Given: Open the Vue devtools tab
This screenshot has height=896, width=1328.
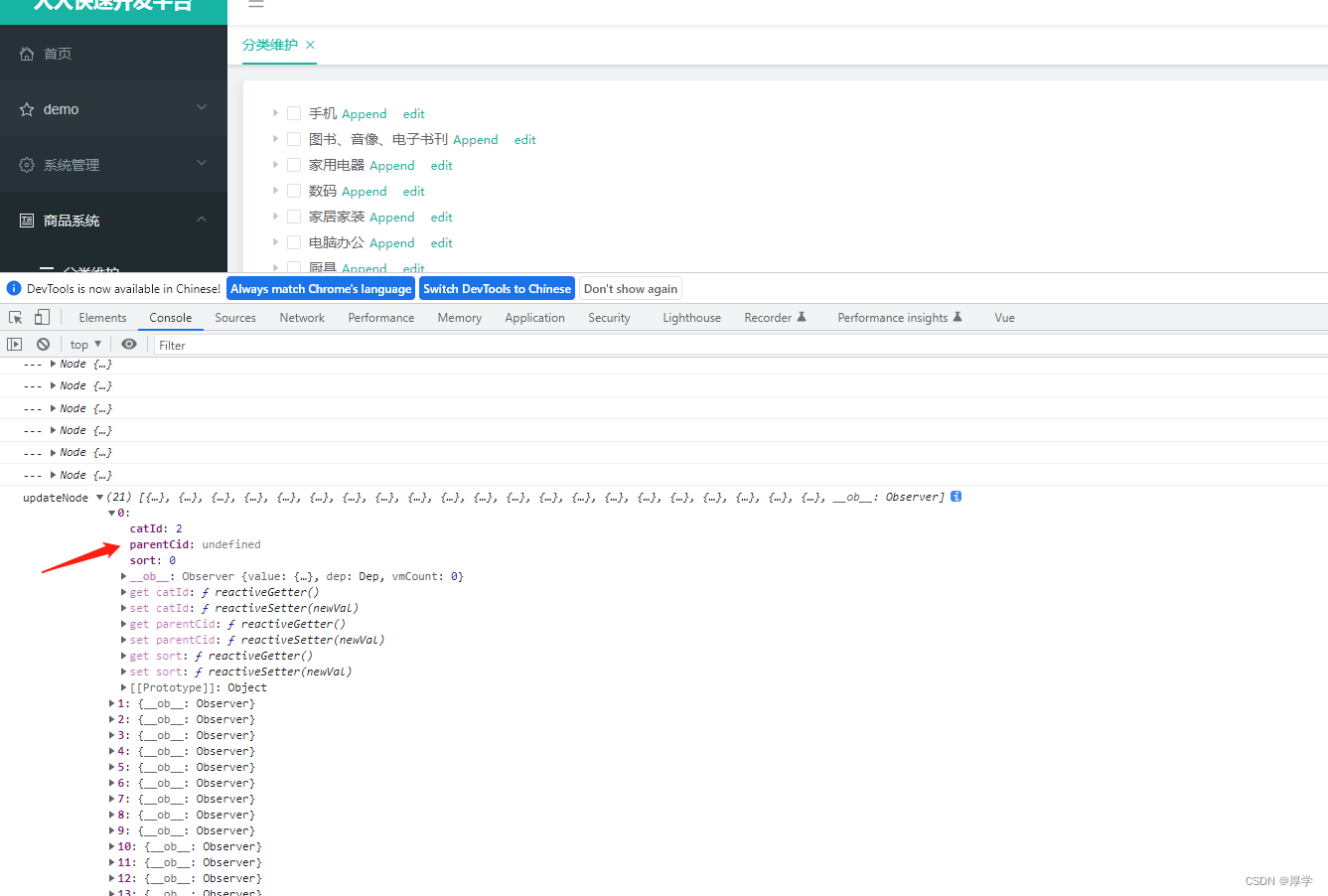Looking at the screenshot, I should pyautogui.click(x=1004, y=318).
